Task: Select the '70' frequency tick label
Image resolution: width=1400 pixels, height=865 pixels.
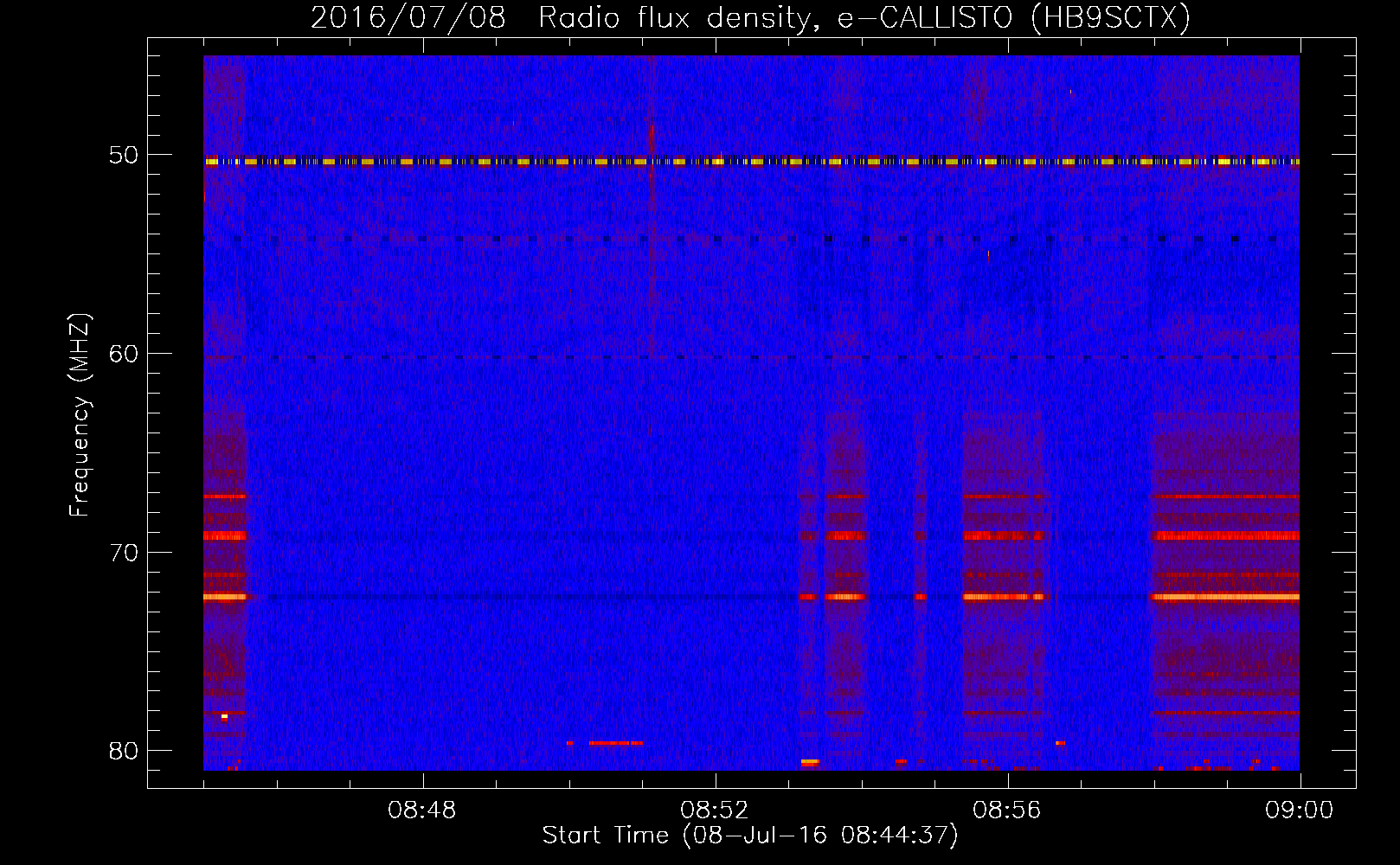Action: point(124,553)
